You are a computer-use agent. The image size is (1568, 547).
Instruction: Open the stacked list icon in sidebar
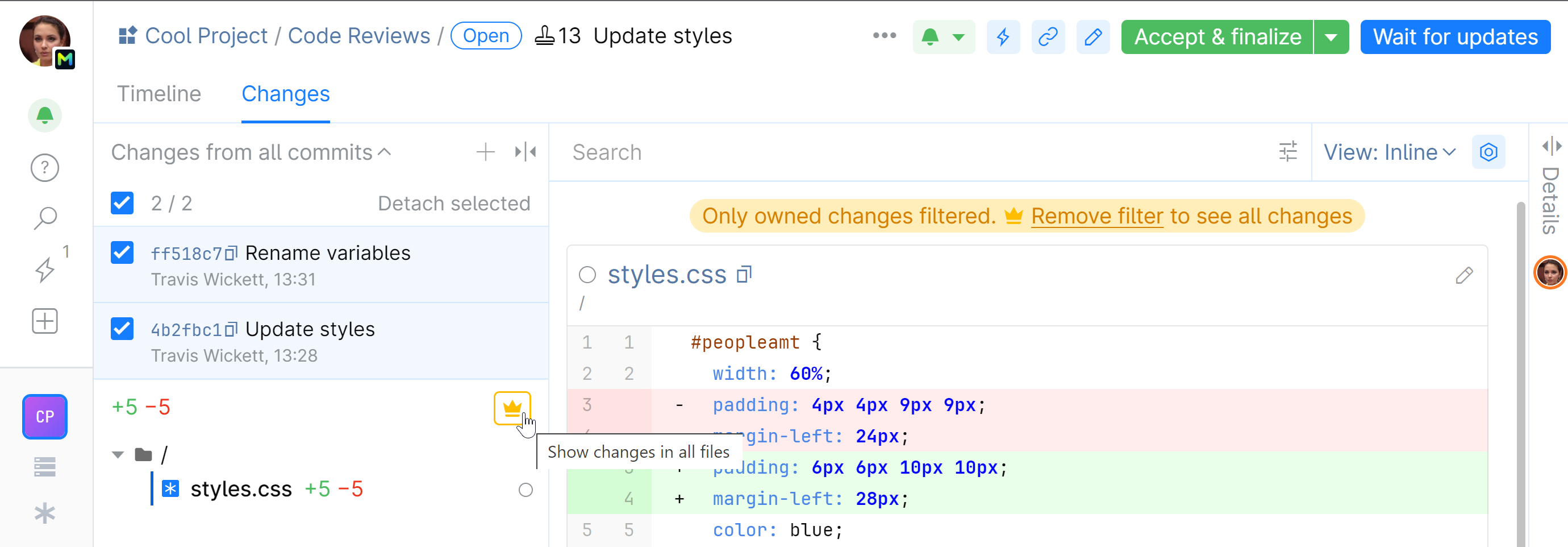click(45, 467)
